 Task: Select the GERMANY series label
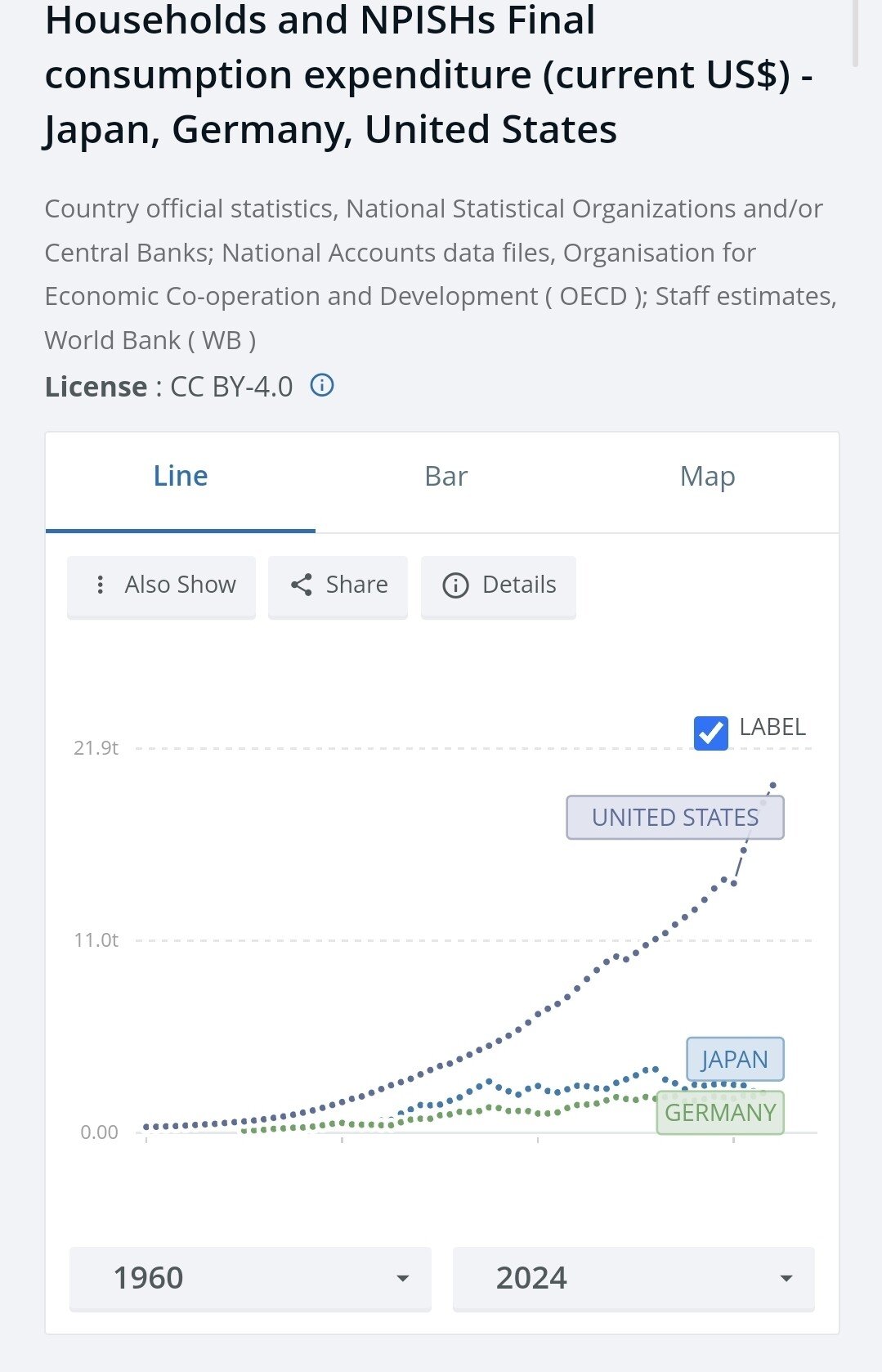[x=719, y=1113]
